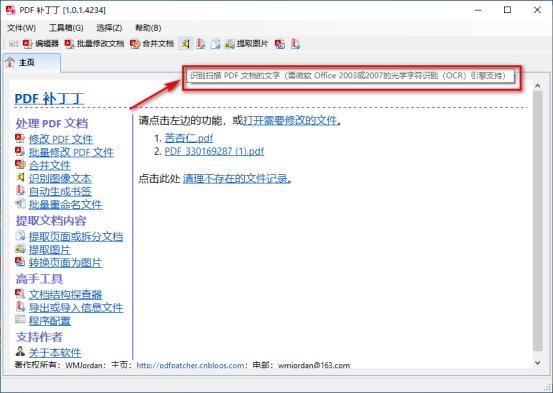
Task: Click 批量修改文档 in the toolbar
Action: click(x=95, y=44)
